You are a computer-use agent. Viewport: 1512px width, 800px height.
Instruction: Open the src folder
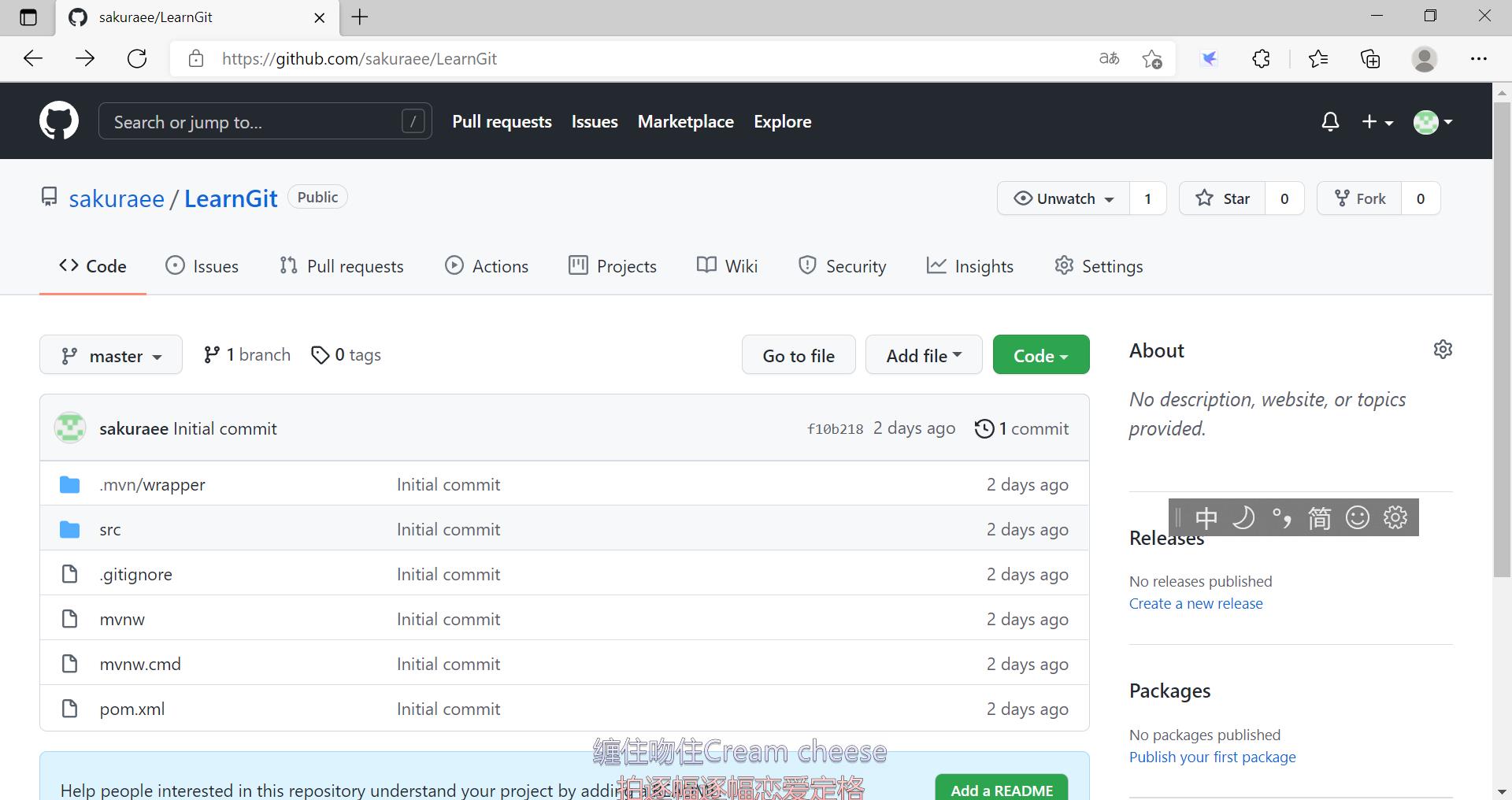click(x=110, y=529)
